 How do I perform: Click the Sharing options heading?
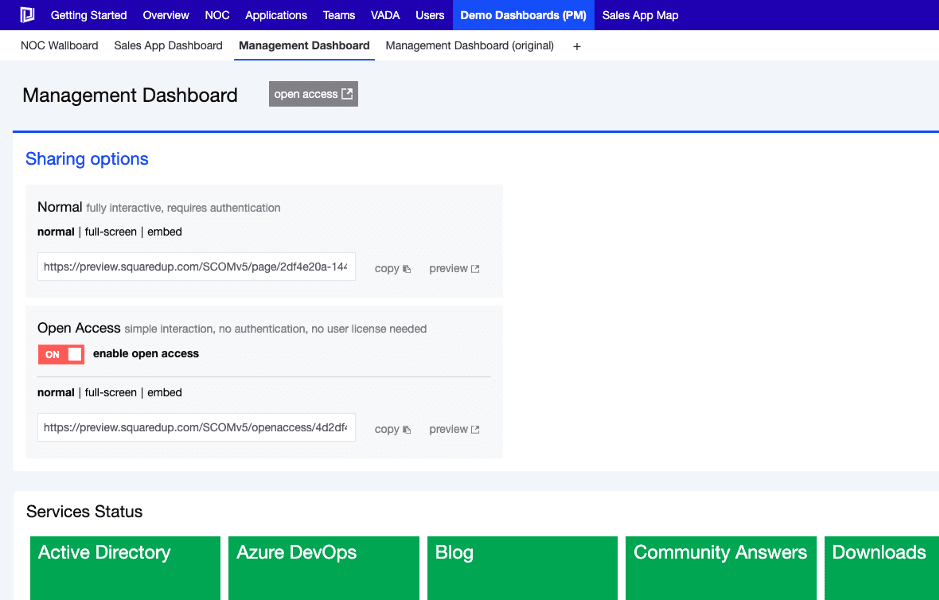tap(87, 159)
